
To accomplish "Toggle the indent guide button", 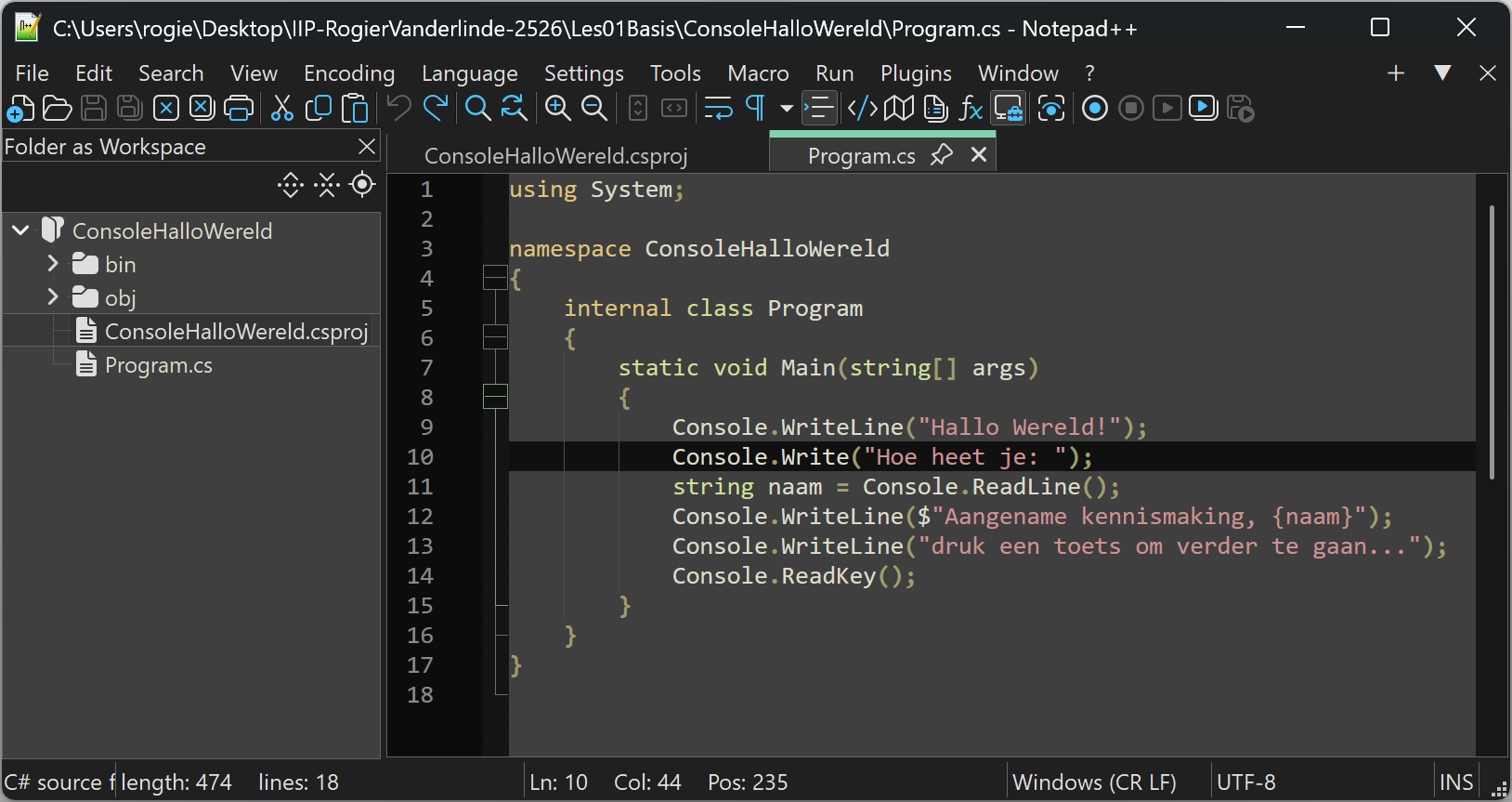I will click(819, 109).
